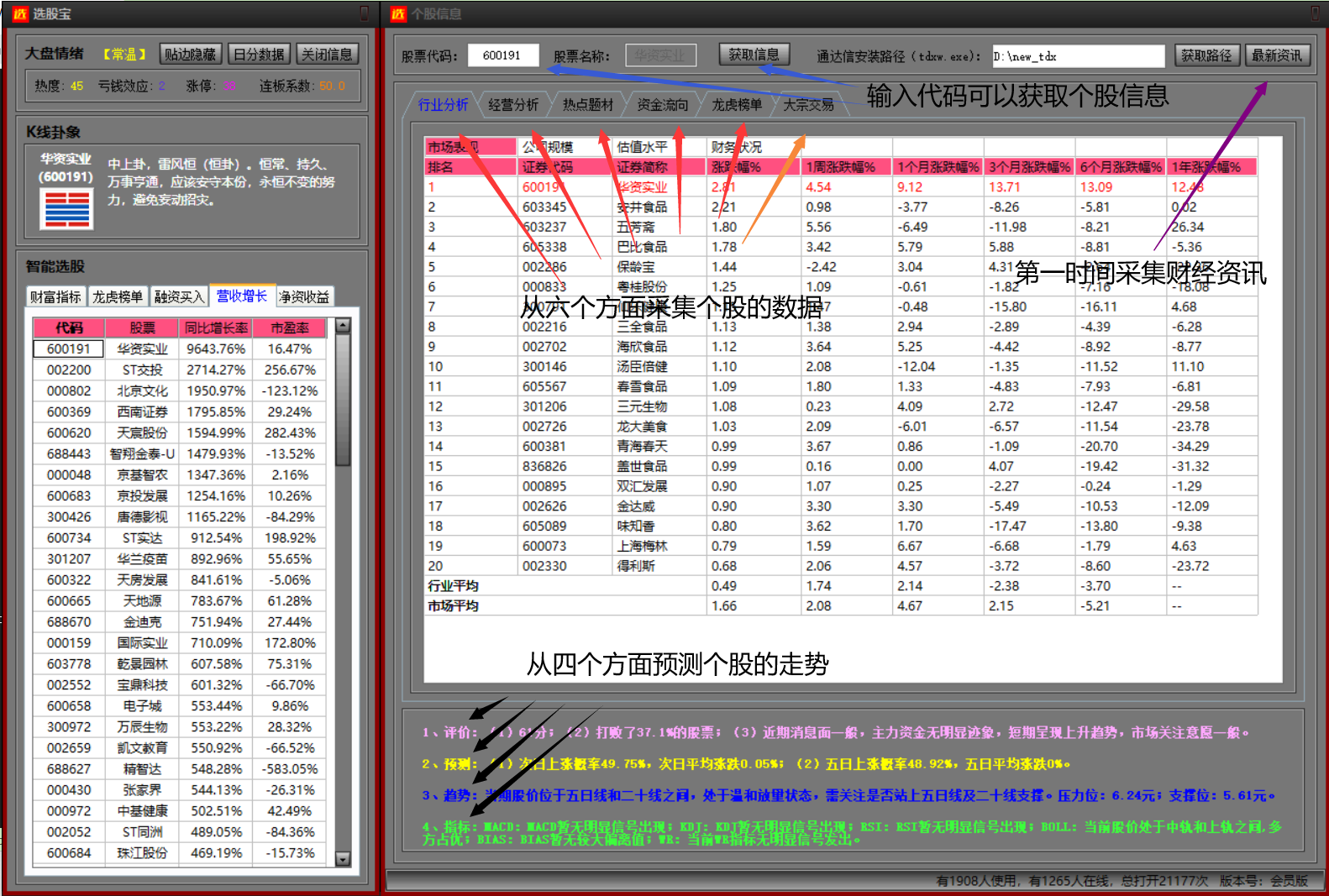The image size is (1329, 896).
Task: Select the 张家界 row
Action: (x=180, y=789)
